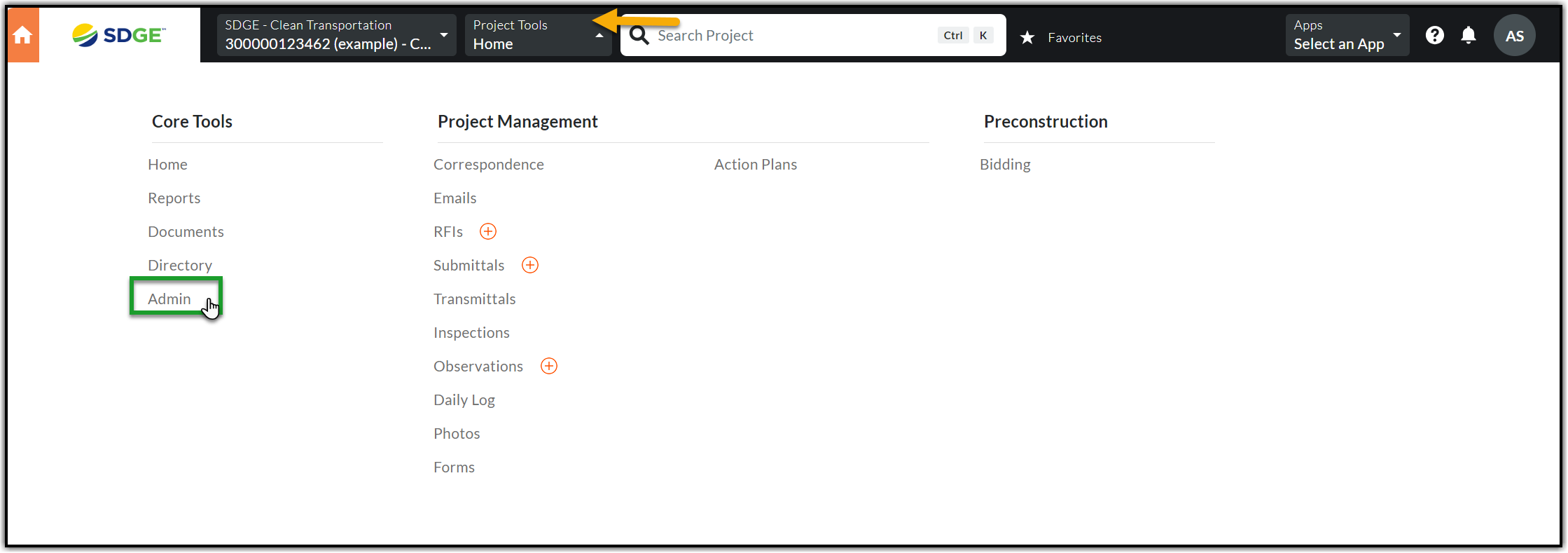Click the SDGE logo
1568x553 pixels.
click(x=119, y=35)
